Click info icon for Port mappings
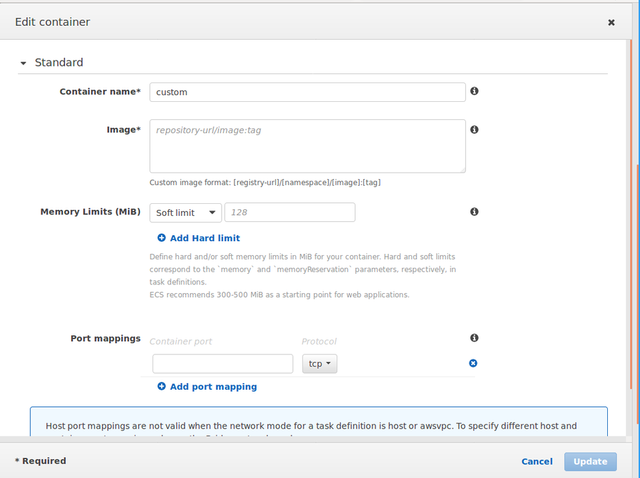The width and height of the screenshot is (640, 478). (x=474, y=338)
